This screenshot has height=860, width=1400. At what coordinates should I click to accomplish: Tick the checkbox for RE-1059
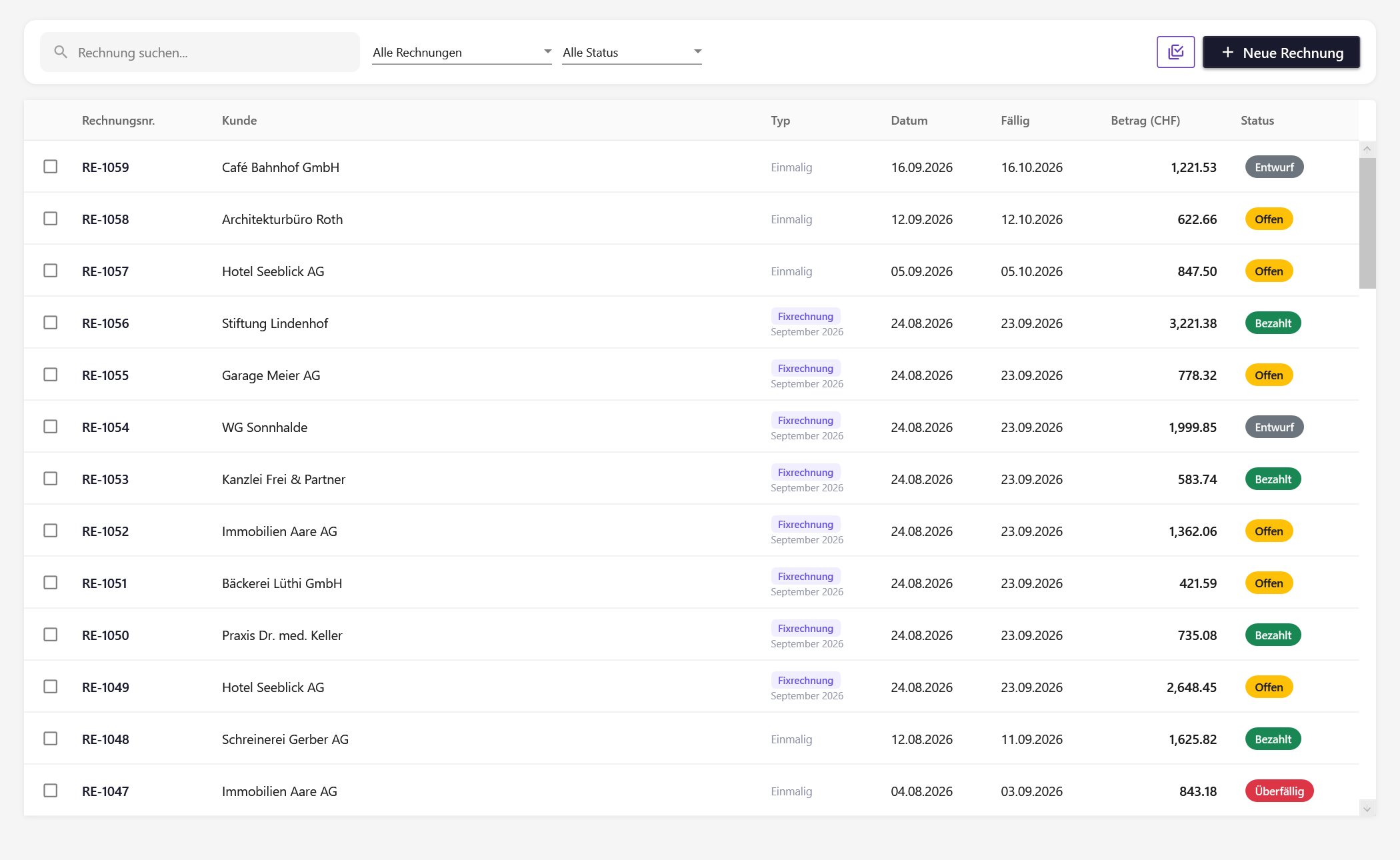tap(51, 167)
